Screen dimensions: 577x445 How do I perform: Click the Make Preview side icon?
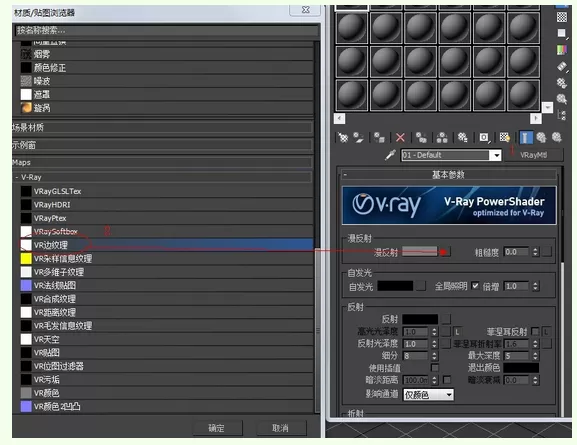pyautogui.click(x=562, y=66)
